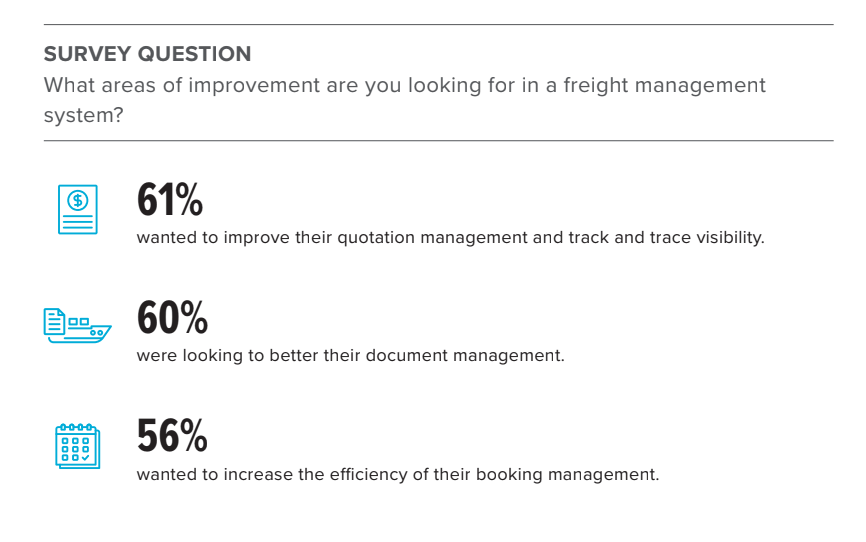Select the 61% statistic figure

tap(170, 199)
